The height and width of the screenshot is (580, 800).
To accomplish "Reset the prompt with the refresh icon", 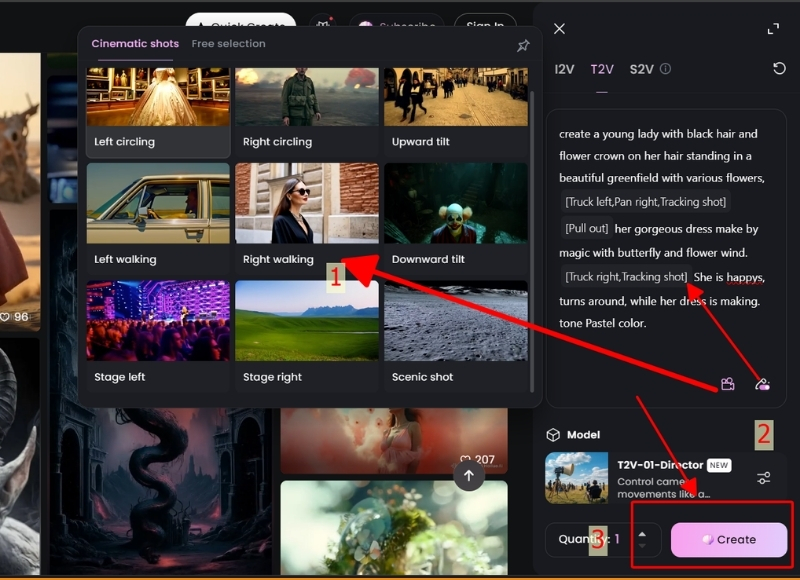I will click(780, 69).
